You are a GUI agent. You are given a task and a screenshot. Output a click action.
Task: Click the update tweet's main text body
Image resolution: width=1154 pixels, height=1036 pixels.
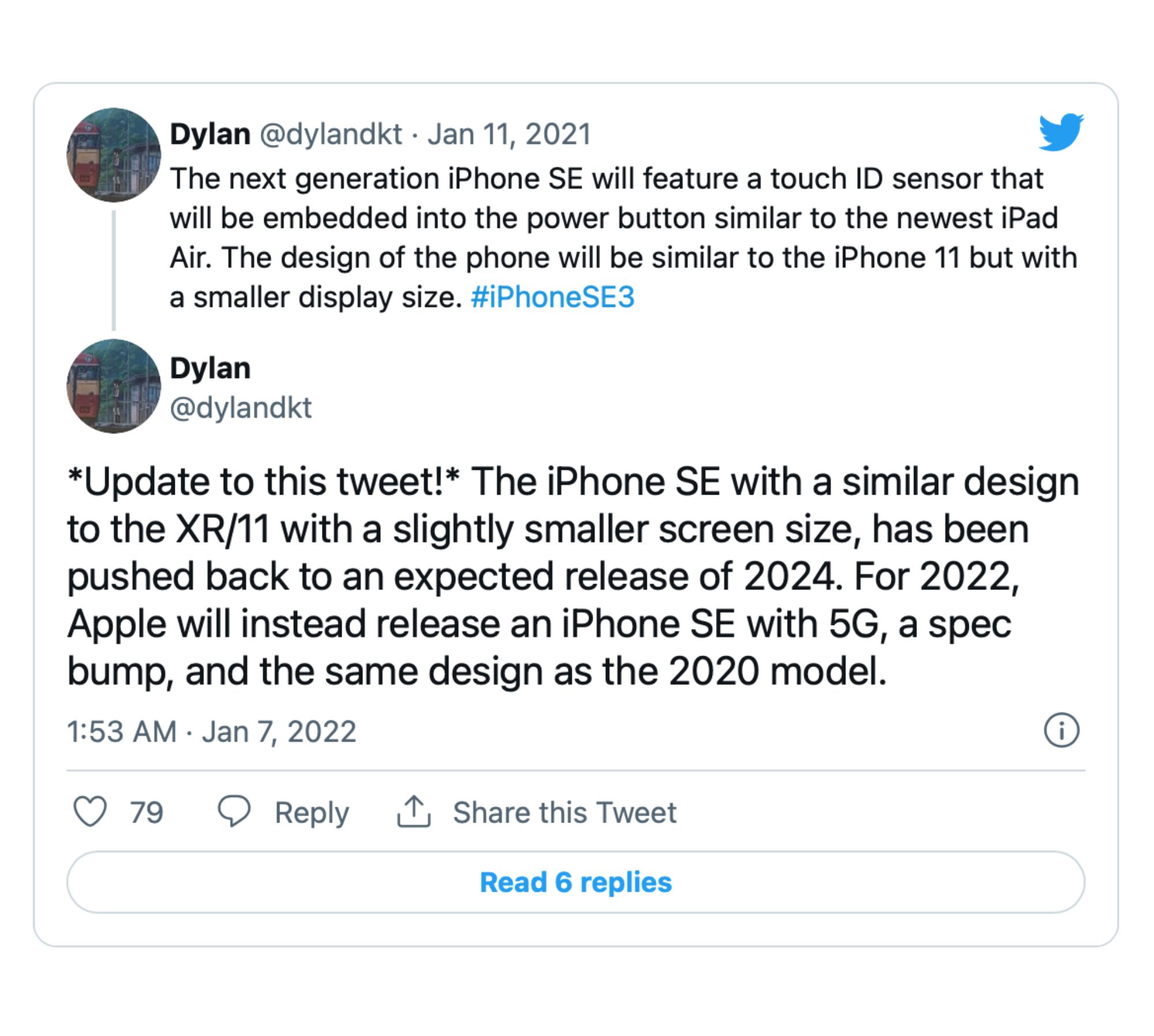571,576
